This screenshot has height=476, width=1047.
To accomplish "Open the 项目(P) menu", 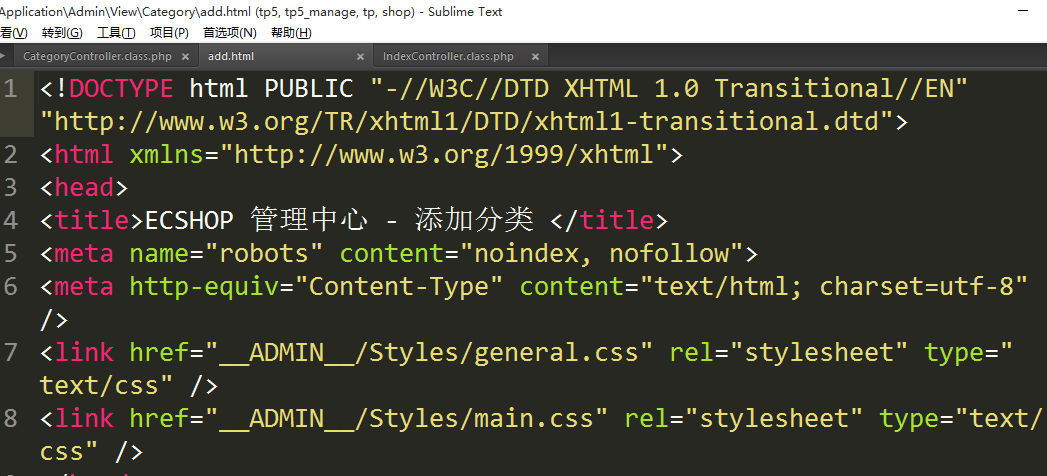I will tap(169, 33).
